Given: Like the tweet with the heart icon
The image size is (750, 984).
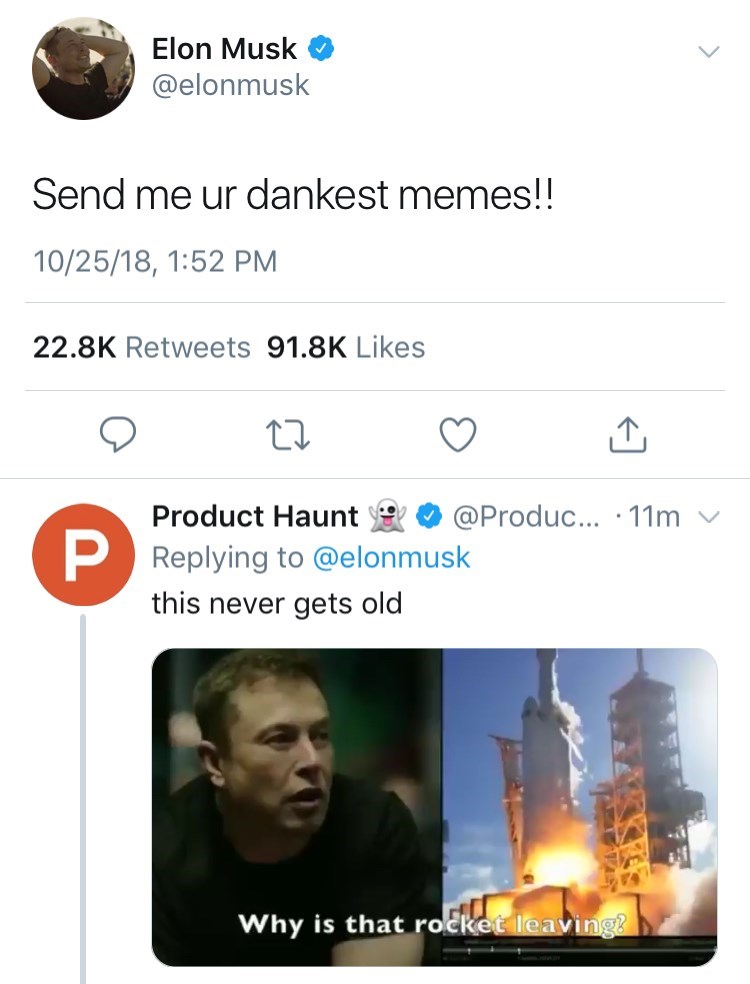Looking at the screenshot, I should [x=459, y=433].
